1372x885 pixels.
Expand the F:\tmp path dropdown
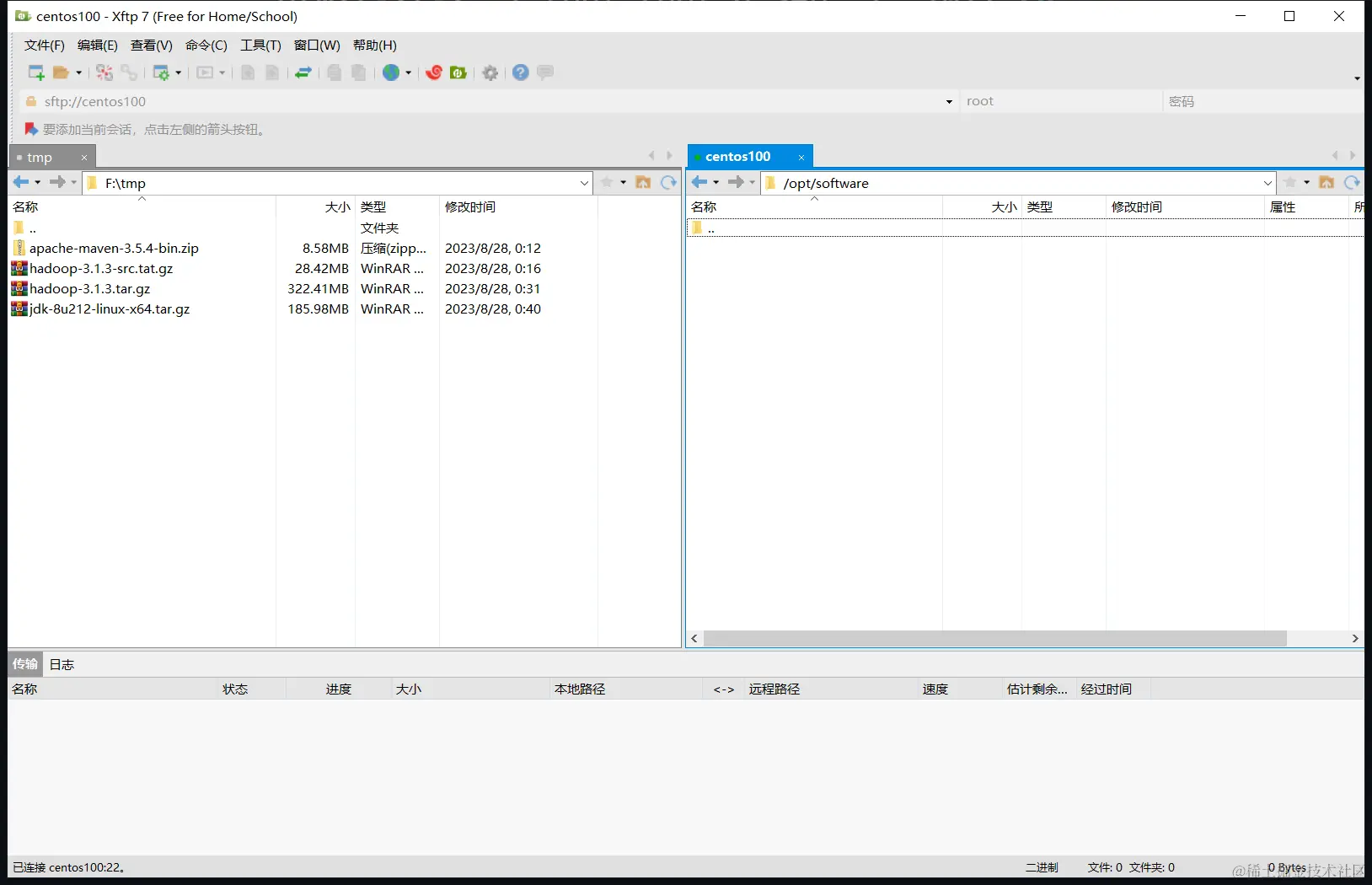click(585, 183)
